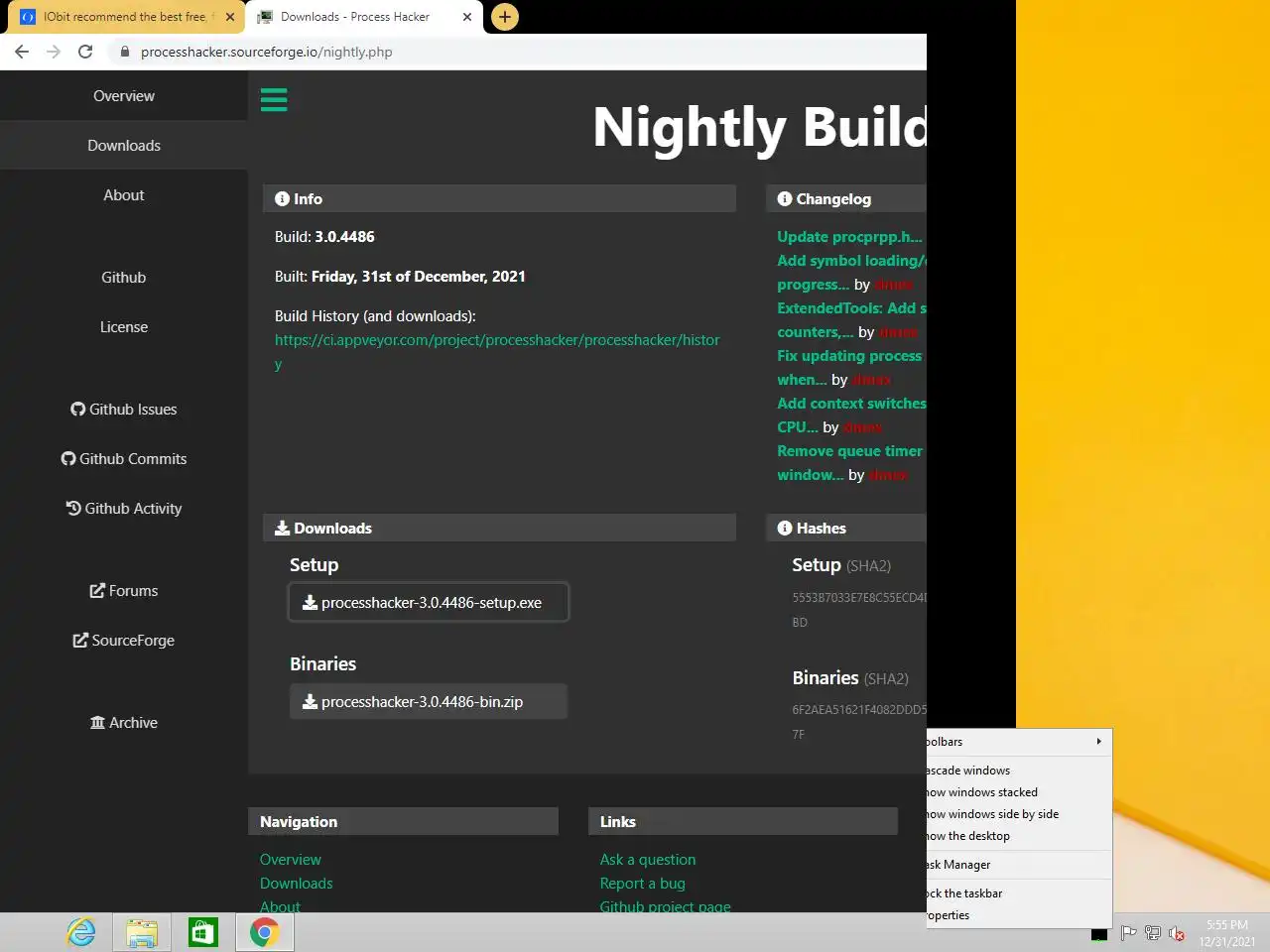Go back with the browser back arrow
1270x952 pixels.
[x=22, y=52]
